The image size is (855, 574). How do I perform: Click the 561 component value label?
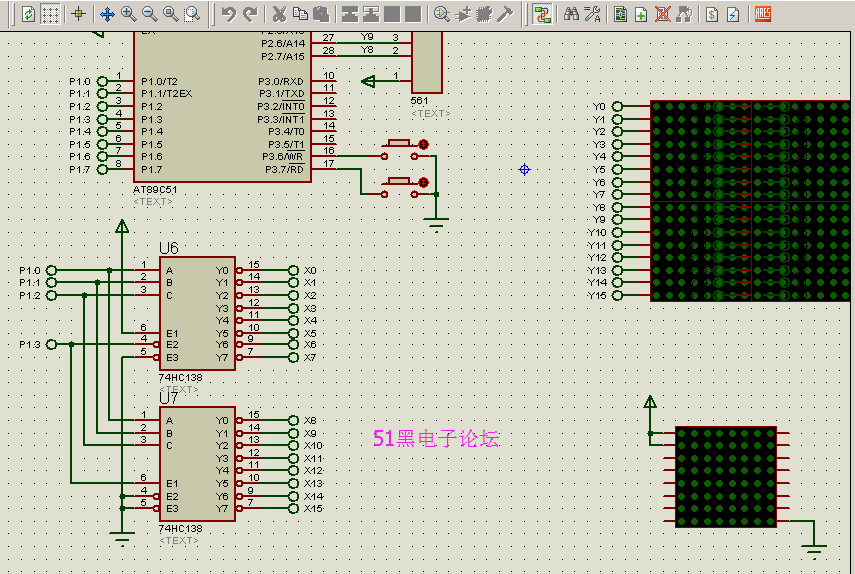[419, 101]
